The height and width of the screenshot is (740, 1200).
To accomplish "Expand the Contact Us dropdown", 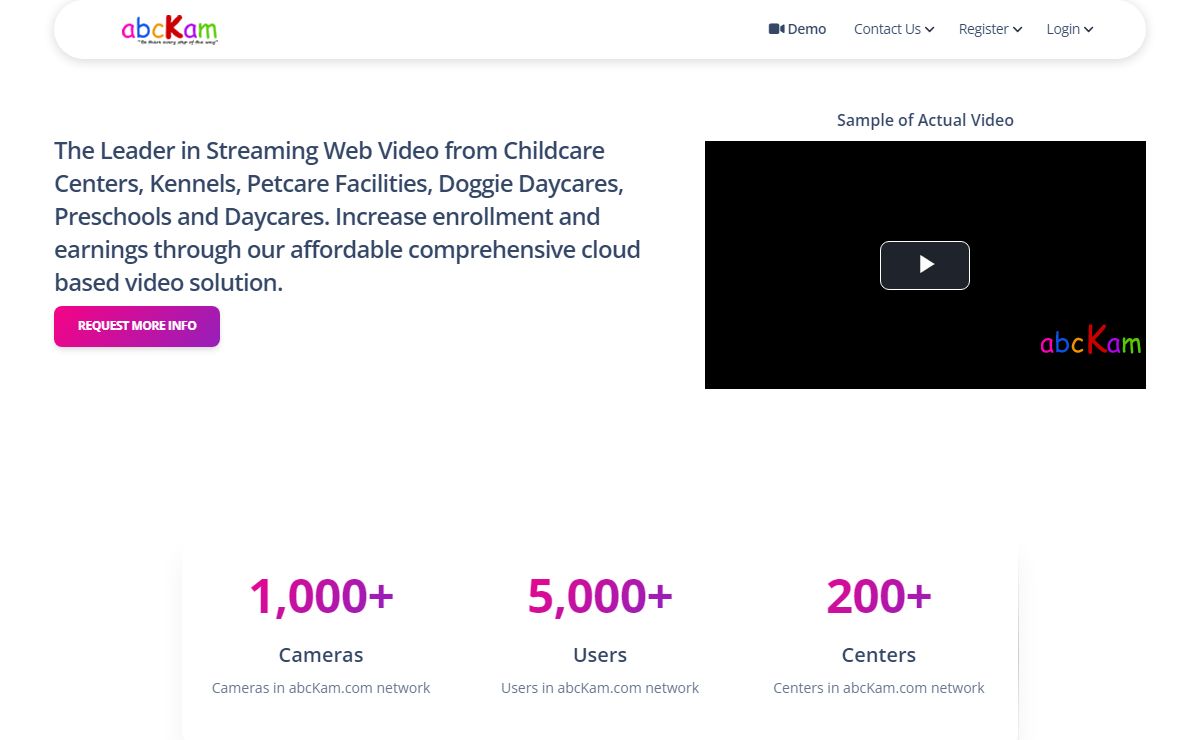I will pyautogui.click(x=894, y=29).
